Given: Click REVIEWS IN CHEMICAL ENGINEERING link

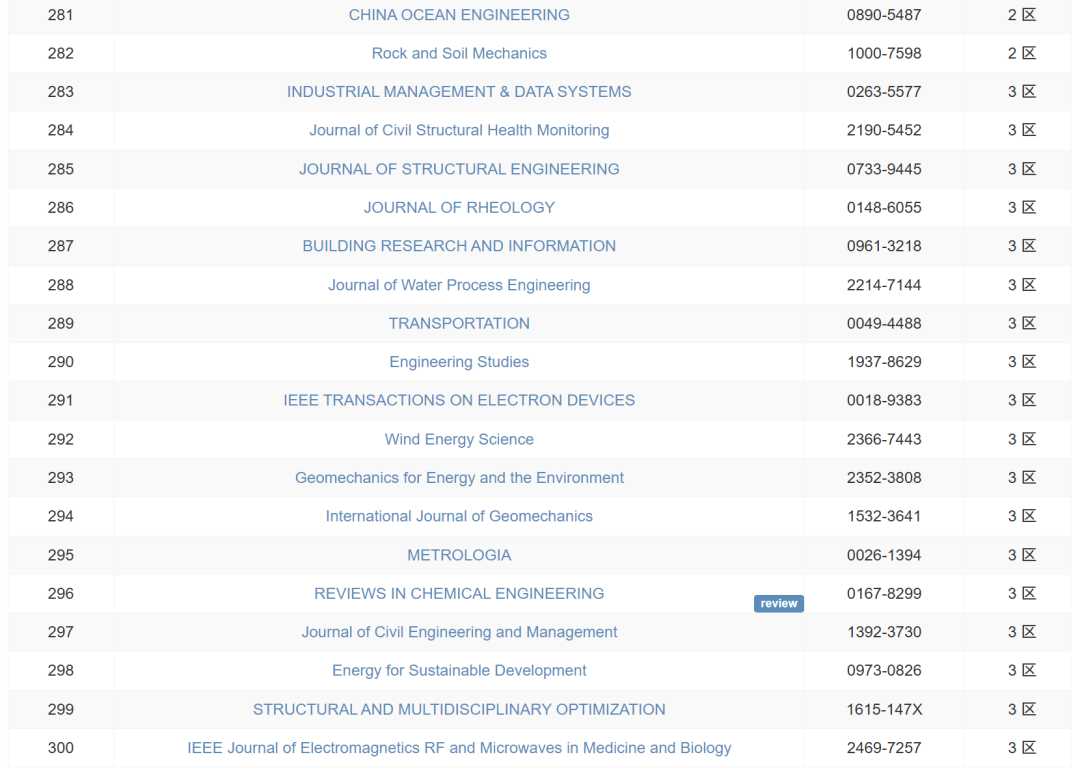Looking at the screenshot, I should (x=459, y=594).
